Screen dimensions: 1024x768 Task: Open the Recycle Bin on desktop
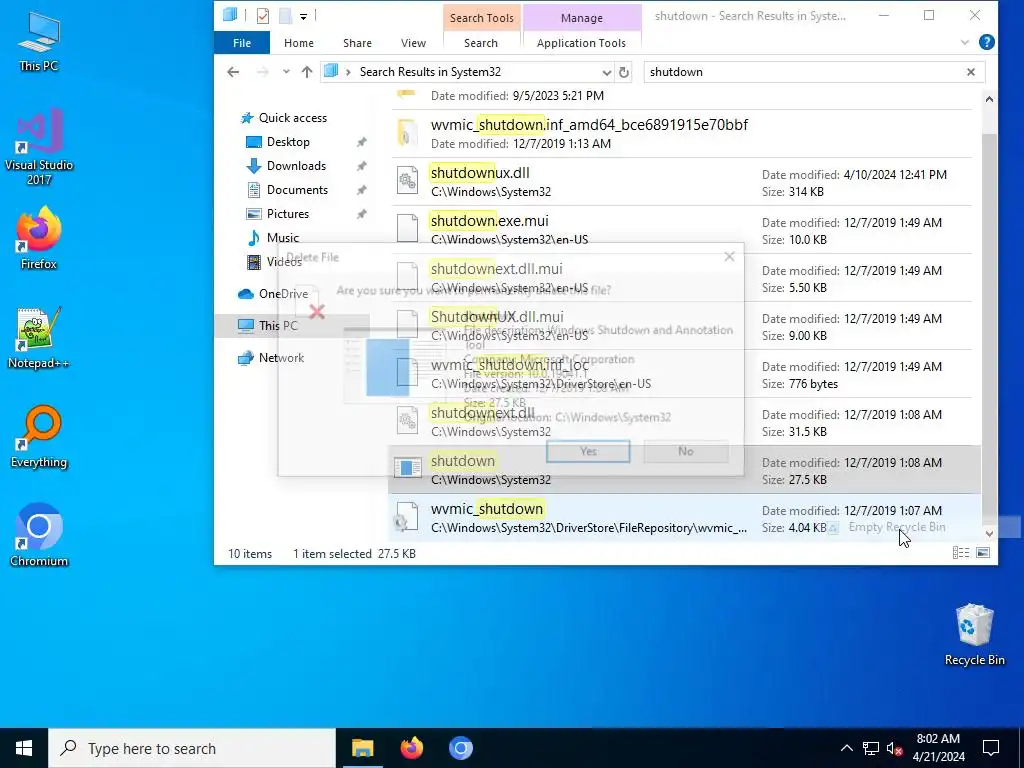coord(974,635)
